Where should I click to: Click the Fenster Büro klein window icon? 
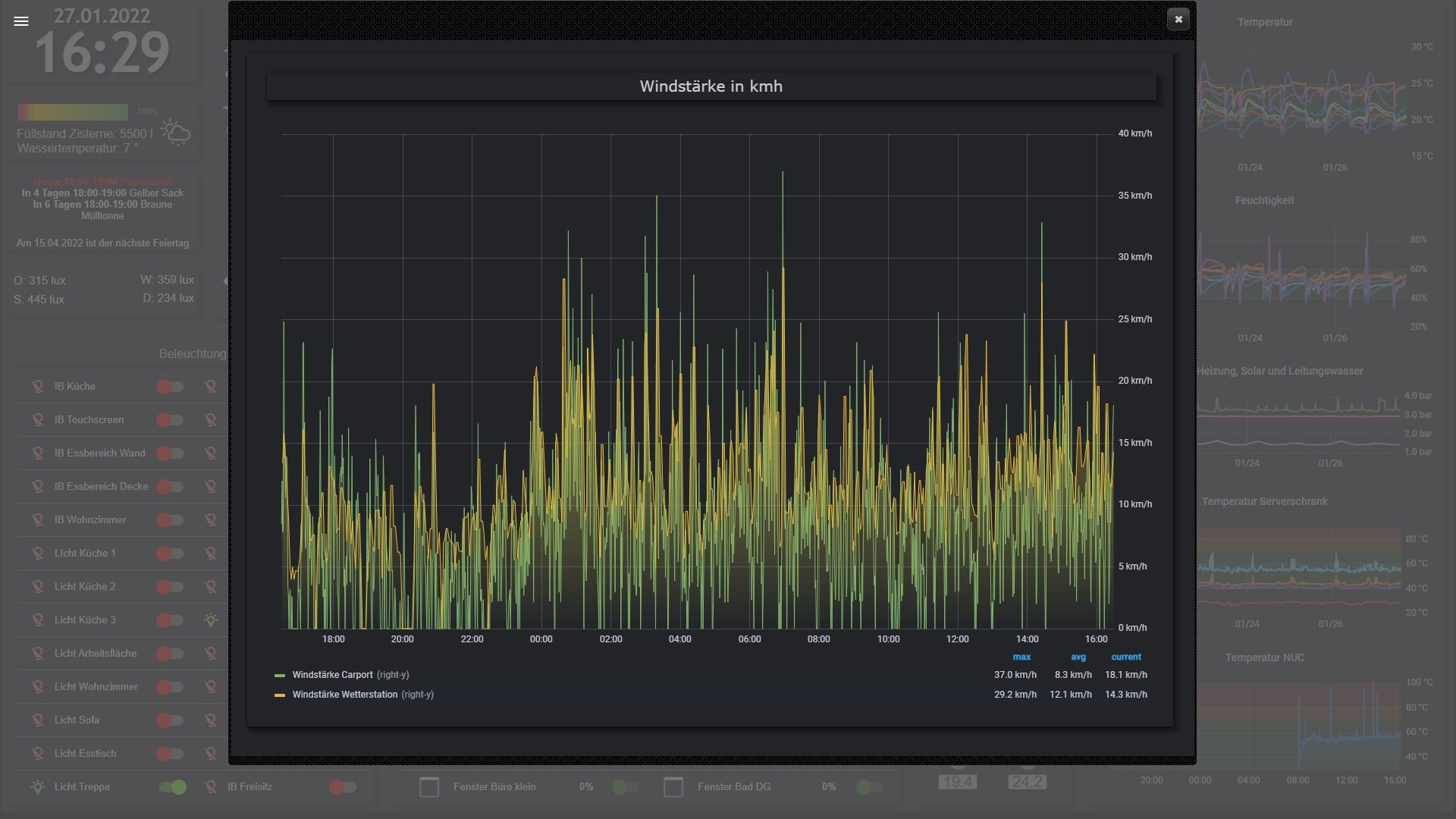pyautogui.click(x=429, y=787)
